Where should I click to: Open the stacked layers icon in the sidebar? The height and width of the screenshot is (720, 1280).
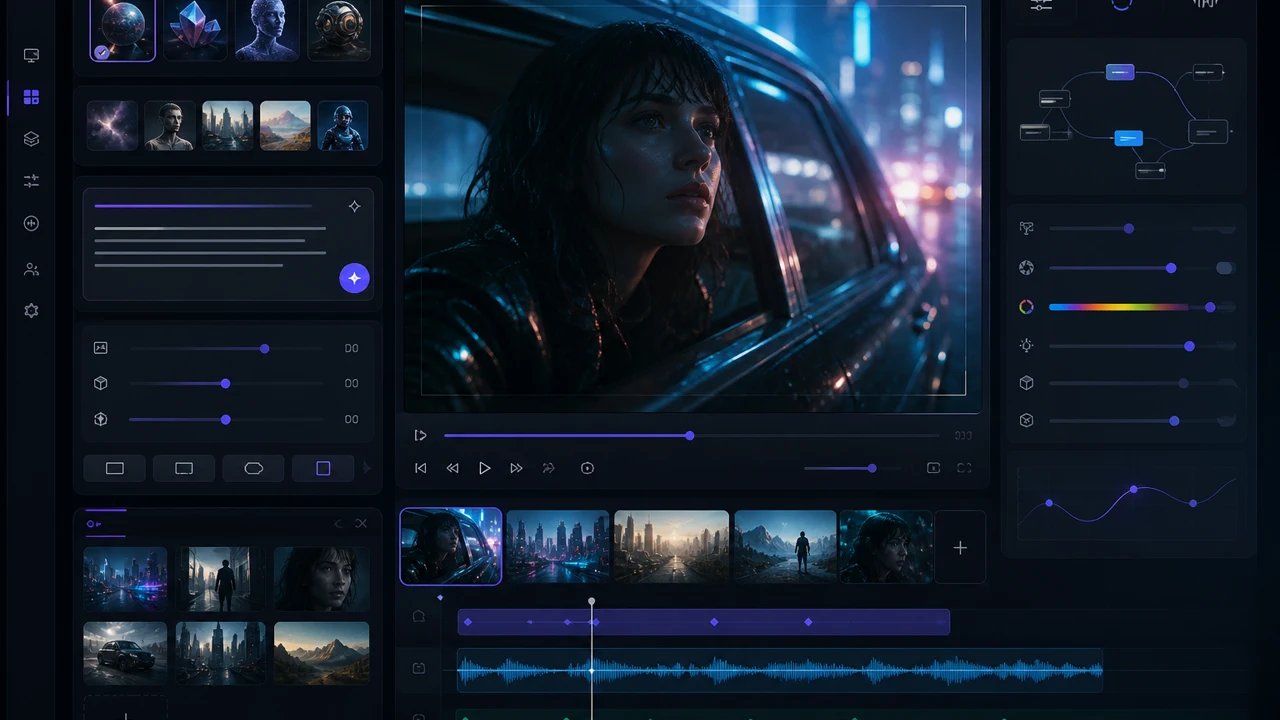[31, 139]
